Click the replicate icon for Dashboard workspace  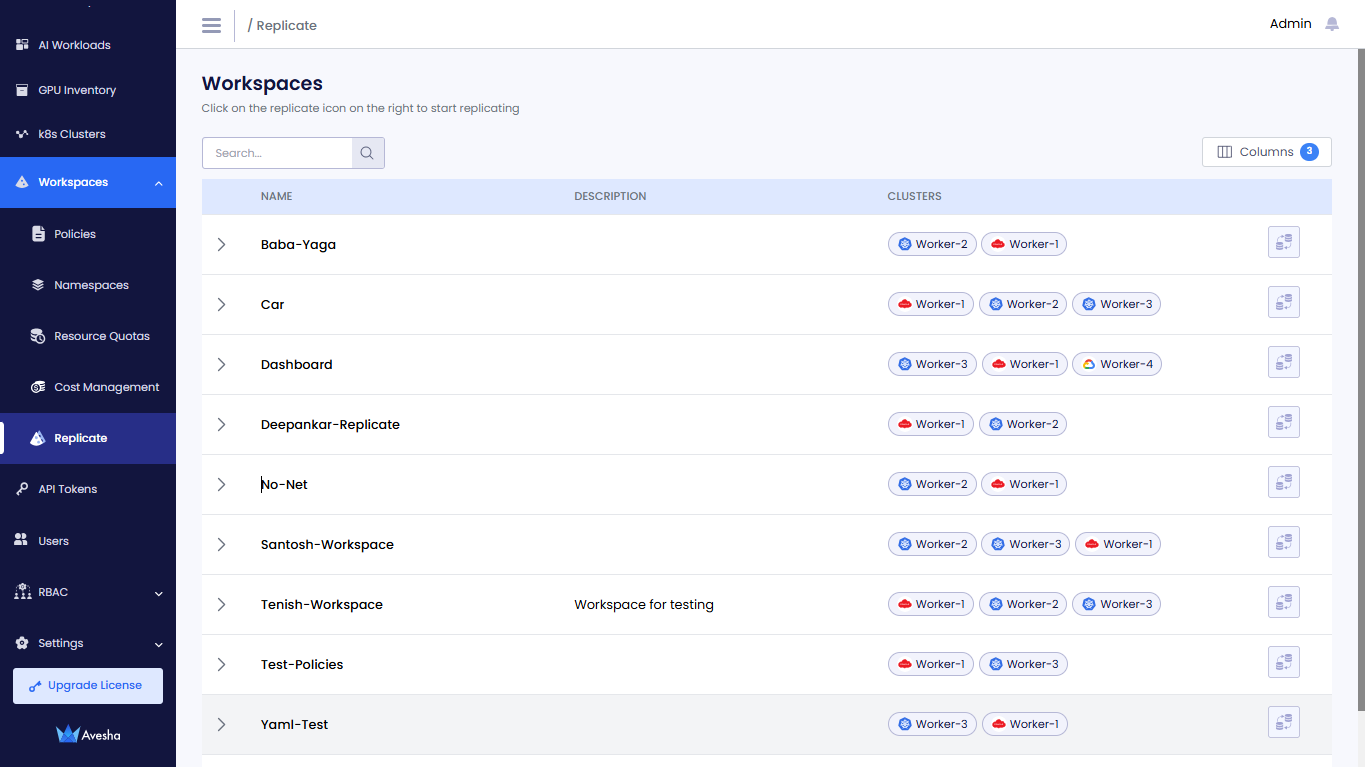(1283, 362)
